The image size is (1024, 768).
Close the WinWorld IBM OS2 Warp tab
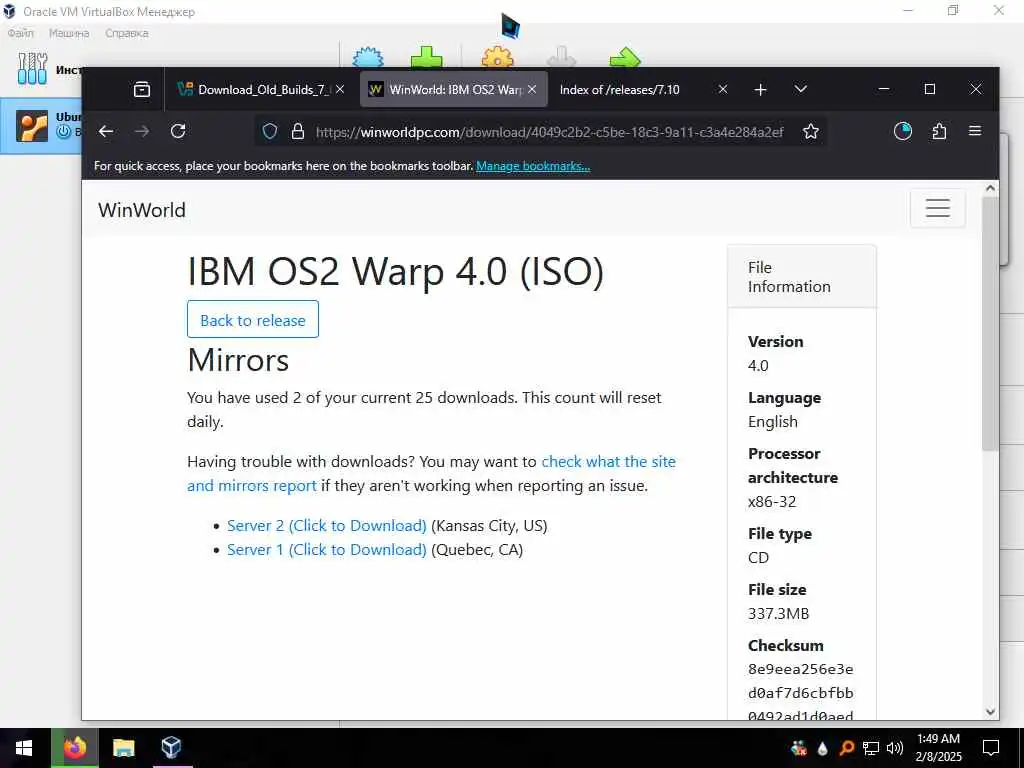pyautogui.click(x=532, y=89)
